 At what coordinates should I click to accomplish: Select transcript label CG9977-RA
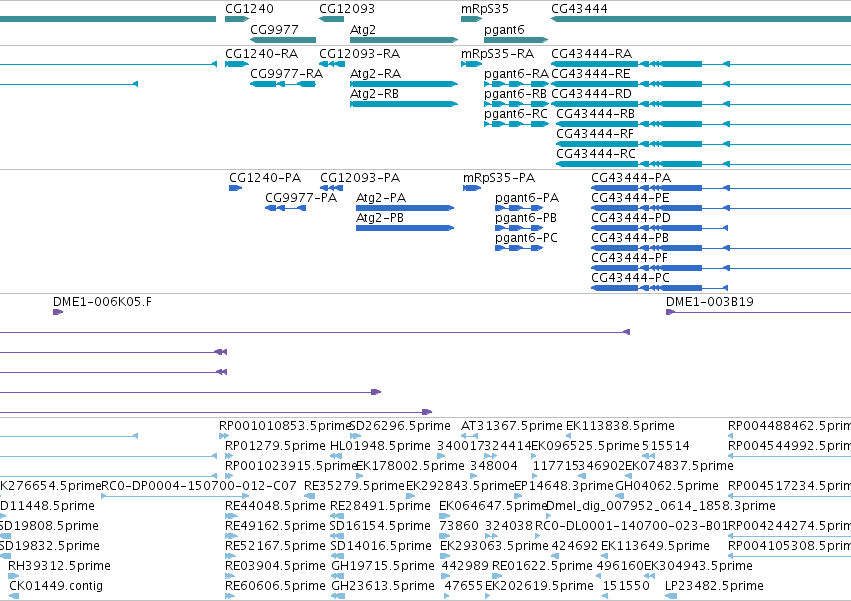[x=287, y=73]
